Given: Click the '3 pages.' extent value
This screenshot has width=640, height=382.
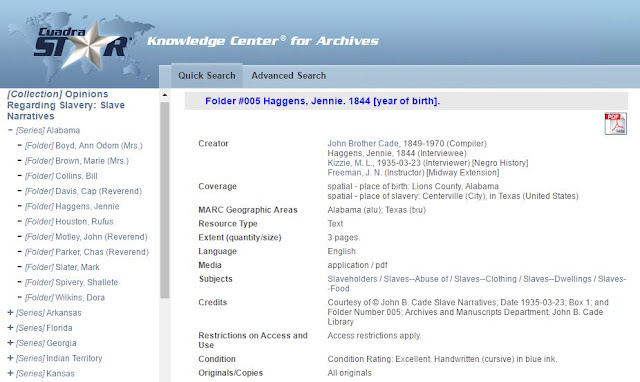Looking at the screenshot, I should [344, 238].
